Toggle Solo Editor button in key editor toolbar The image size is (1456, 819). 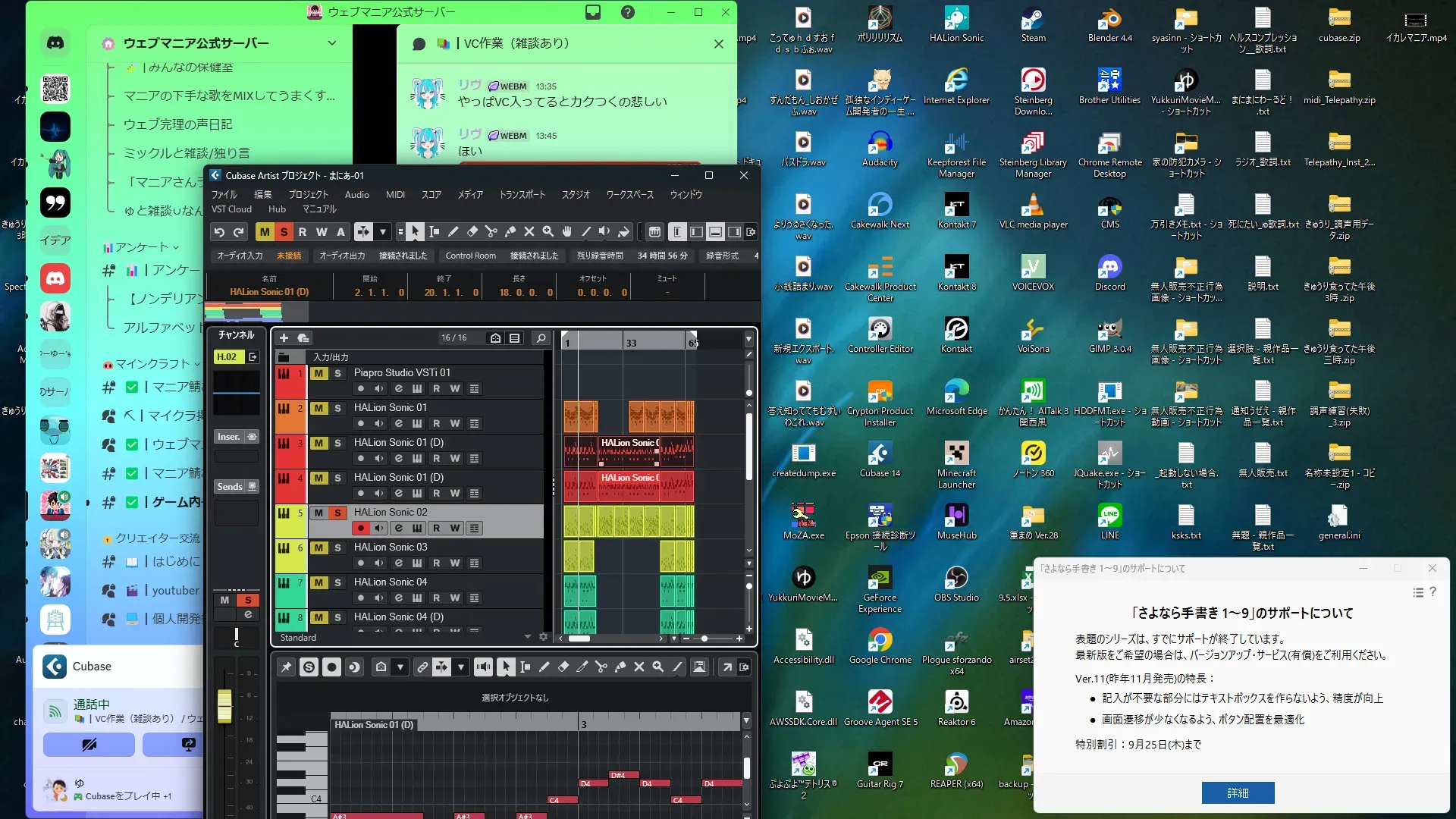tap(309, 667)
